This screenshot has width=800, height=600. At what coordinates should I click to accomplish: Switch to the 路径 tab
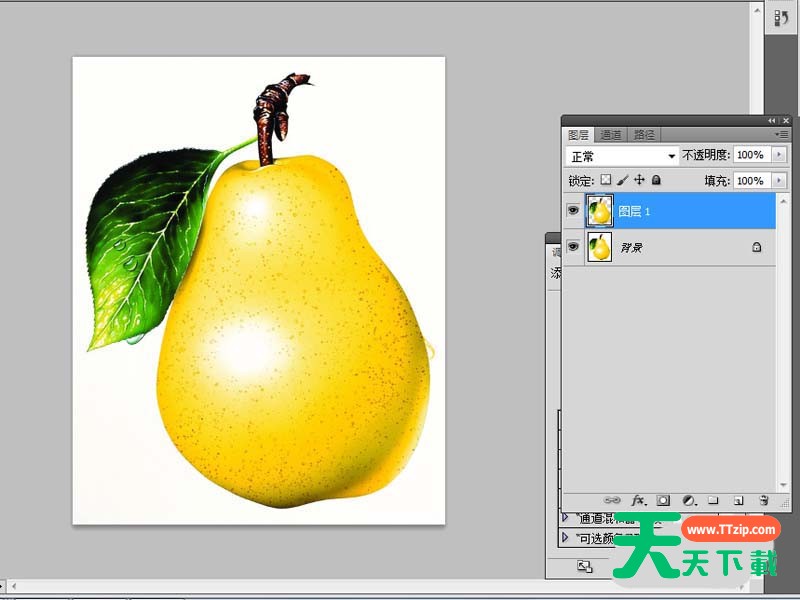point(645,134)
